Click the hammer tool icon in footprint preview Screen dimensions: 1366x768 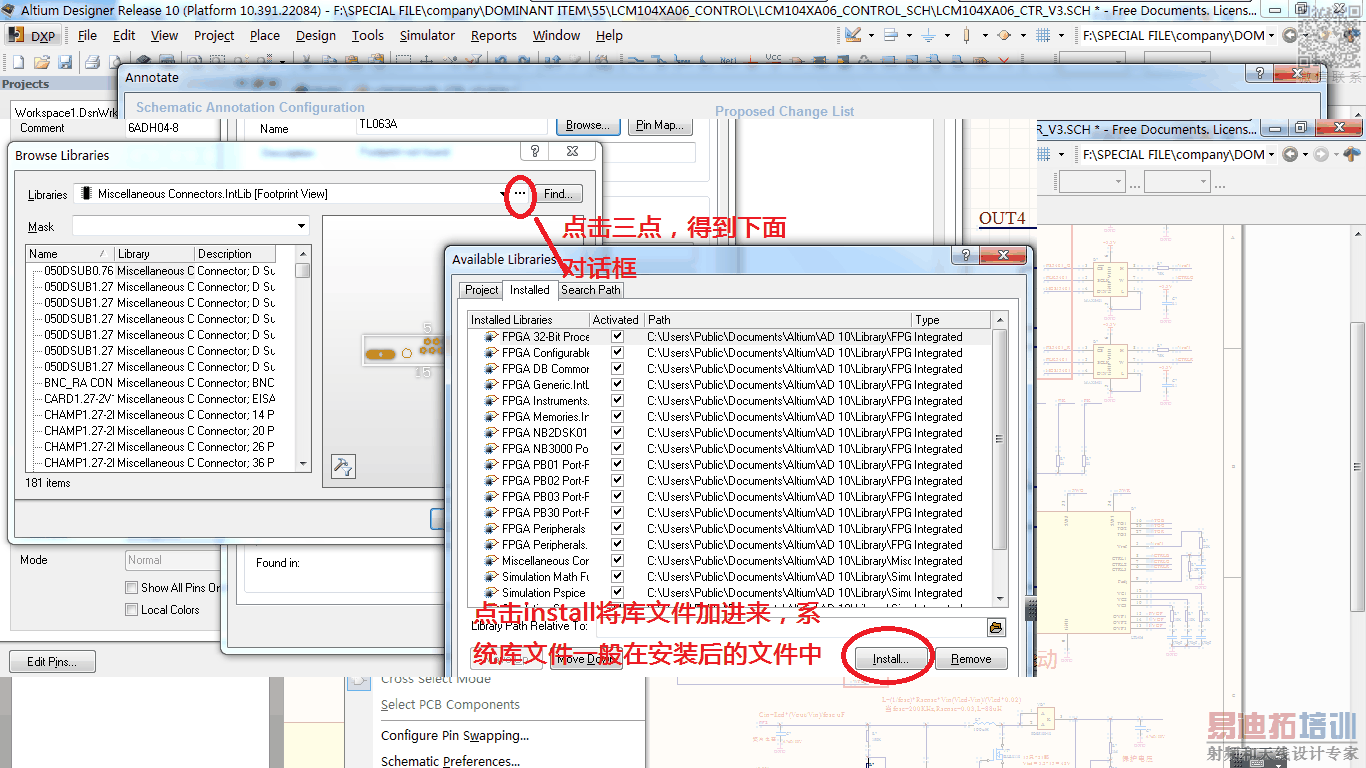[x=343, y=467]
